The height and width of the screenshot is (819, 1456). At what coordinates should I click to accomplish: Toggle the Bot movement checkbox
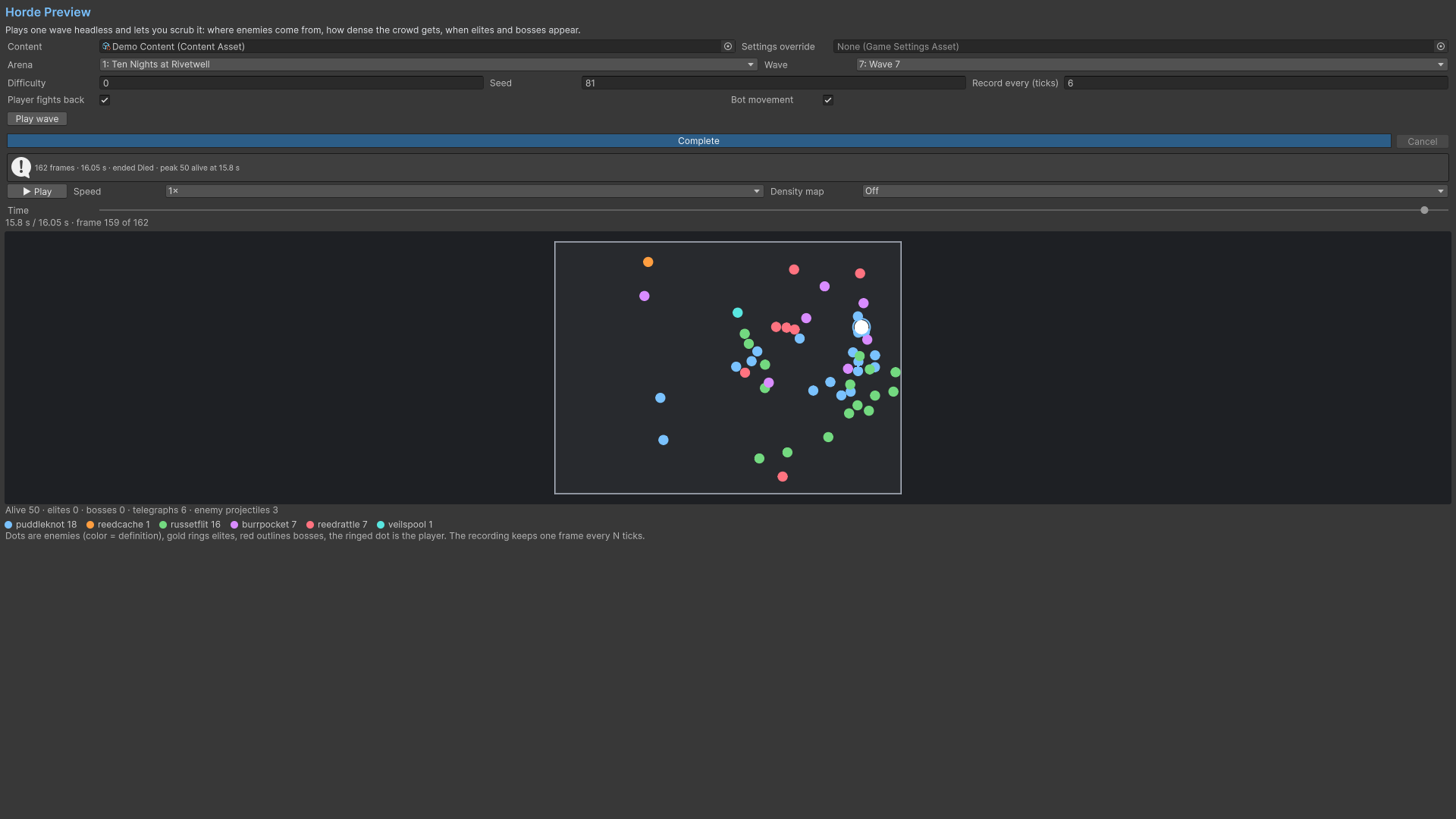pyautogui.click(x=828, y=100)
